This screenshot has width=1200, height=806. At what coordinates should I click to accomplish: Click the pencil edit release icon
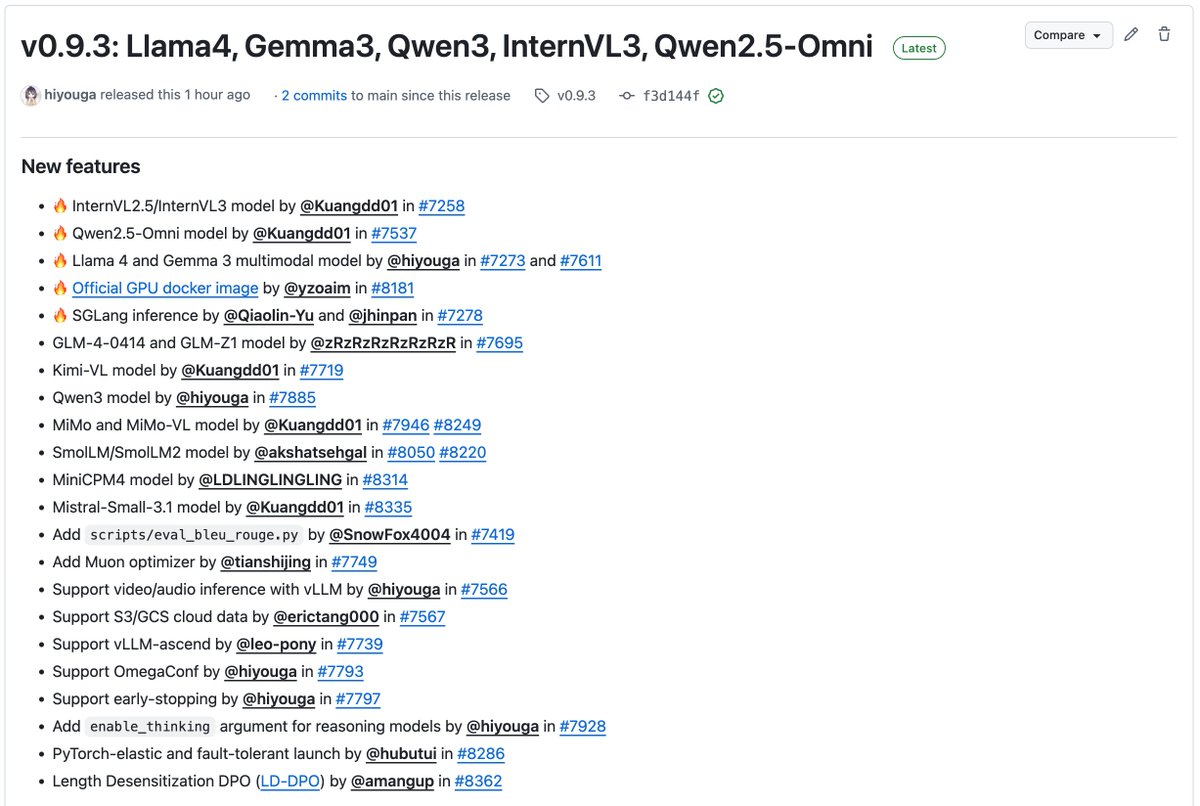(1131, 35)
